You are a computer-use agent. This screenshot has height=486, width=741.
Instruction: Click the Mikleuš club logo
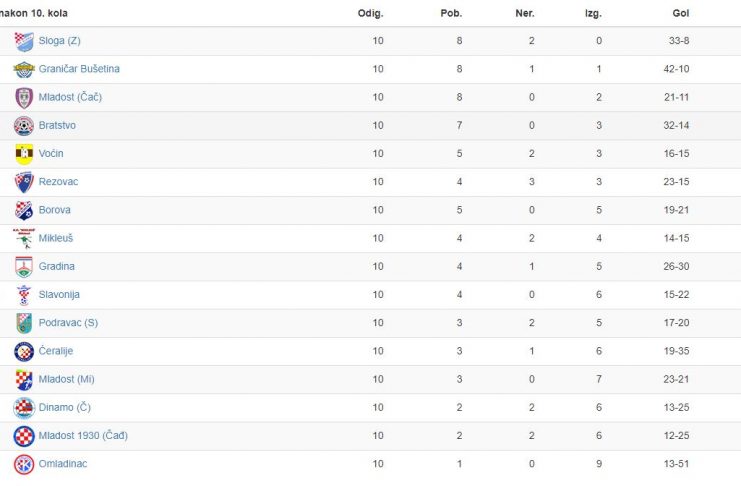(24, 239)
